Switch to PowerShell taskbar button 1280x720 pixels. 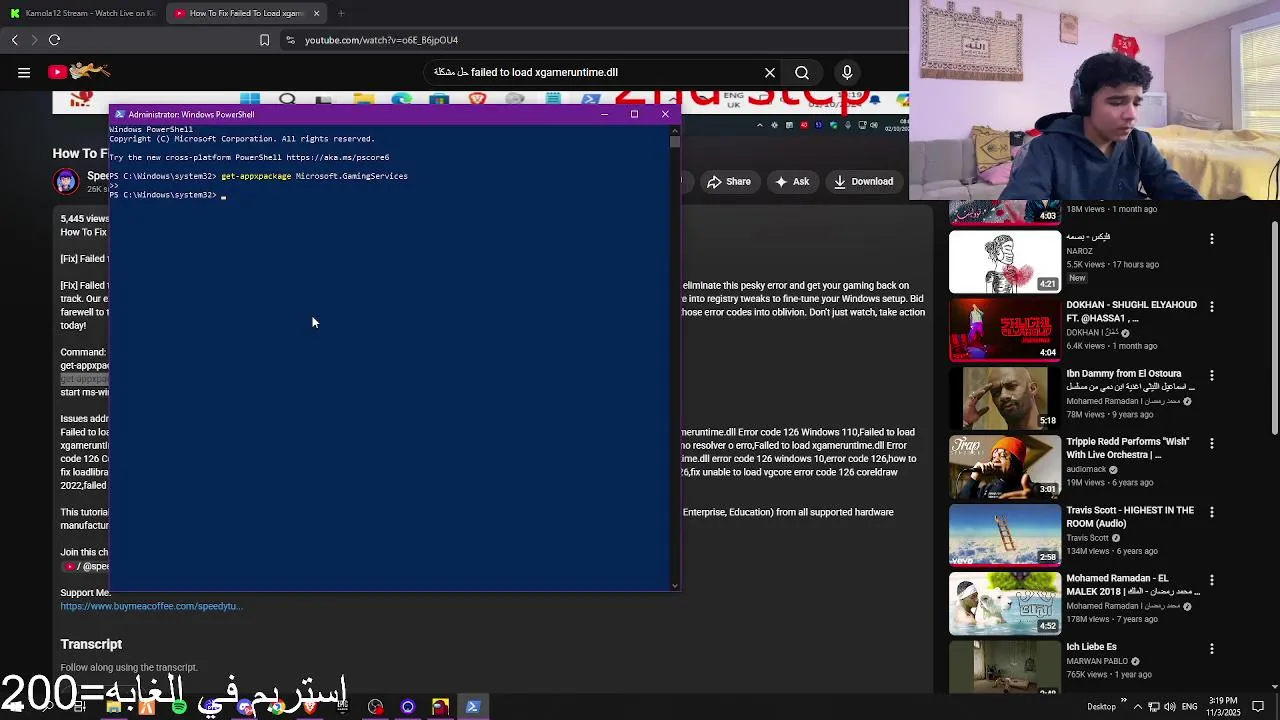[473, 707]
